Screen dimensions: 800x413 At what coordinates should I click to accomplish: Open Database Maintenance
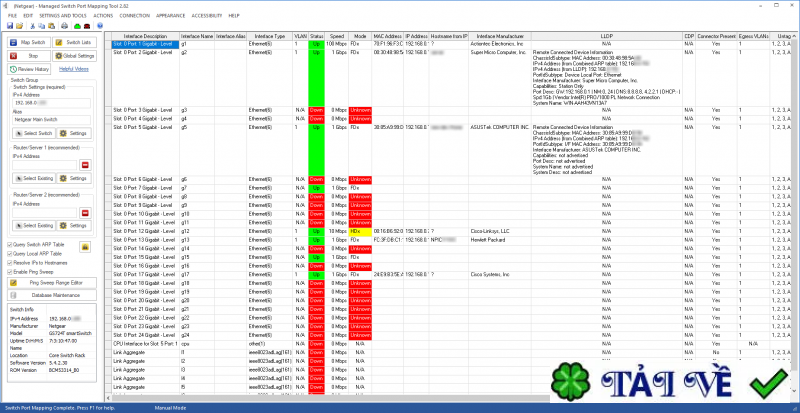click(51, 295)
